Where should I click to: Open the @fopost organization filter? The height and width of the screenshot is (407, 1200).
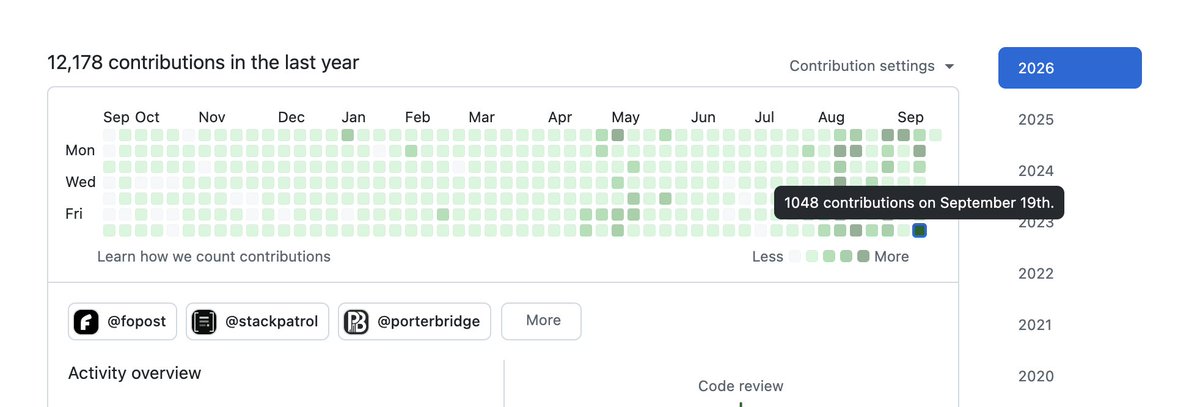[123, 321]
